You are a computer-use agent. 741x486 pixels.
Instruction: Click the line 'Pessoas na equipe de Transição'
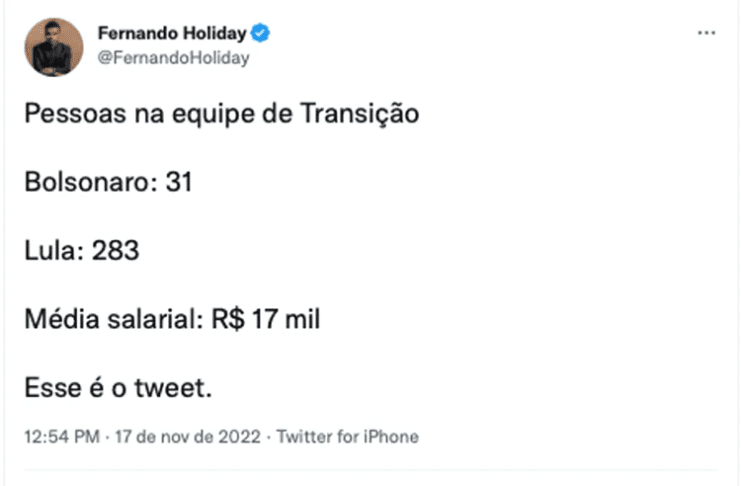pyautogui.click(x=222, y=114)
